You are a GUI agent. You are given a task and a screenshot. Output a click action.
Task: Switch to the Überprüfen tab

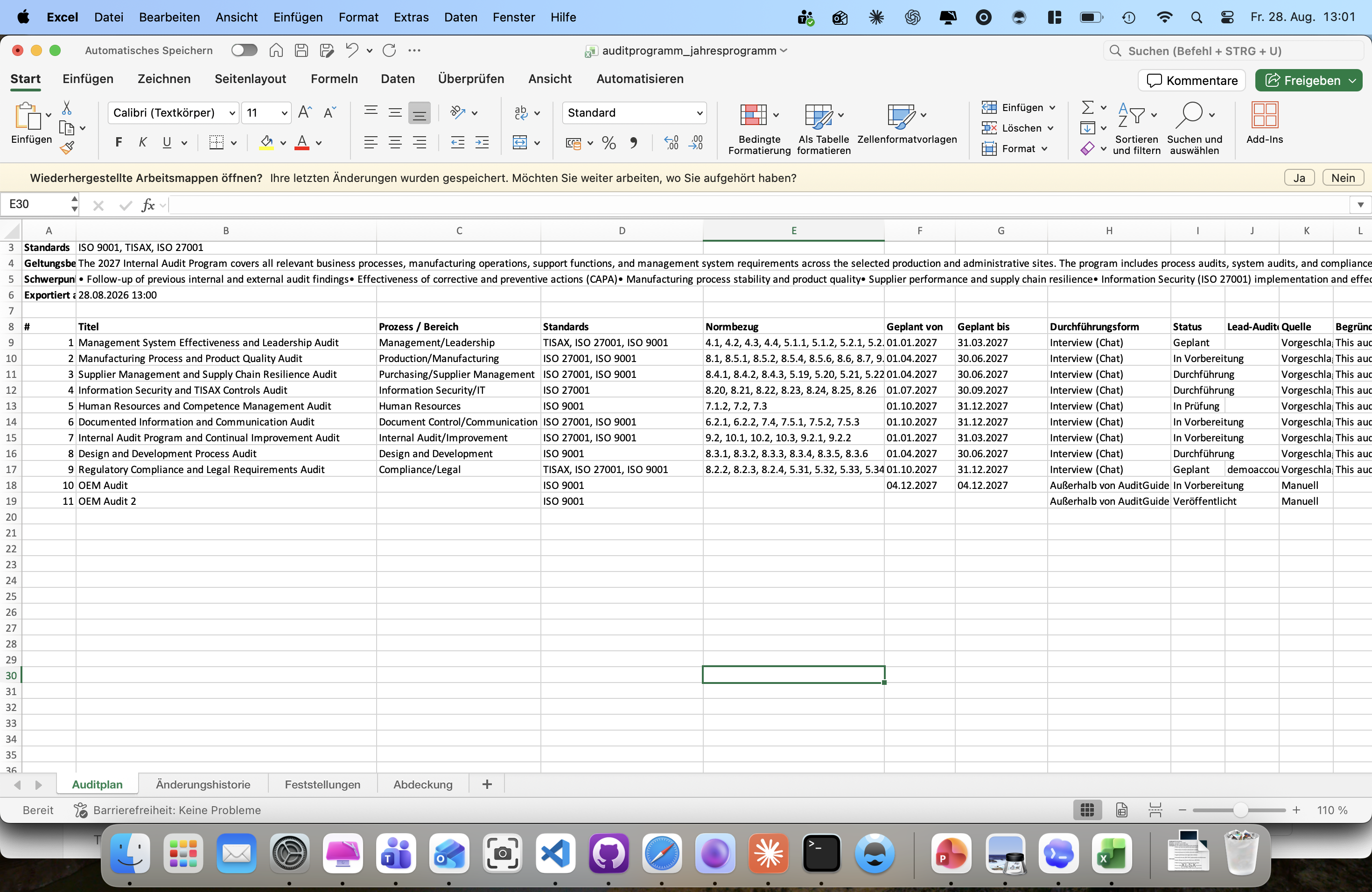tap(471, 79)
